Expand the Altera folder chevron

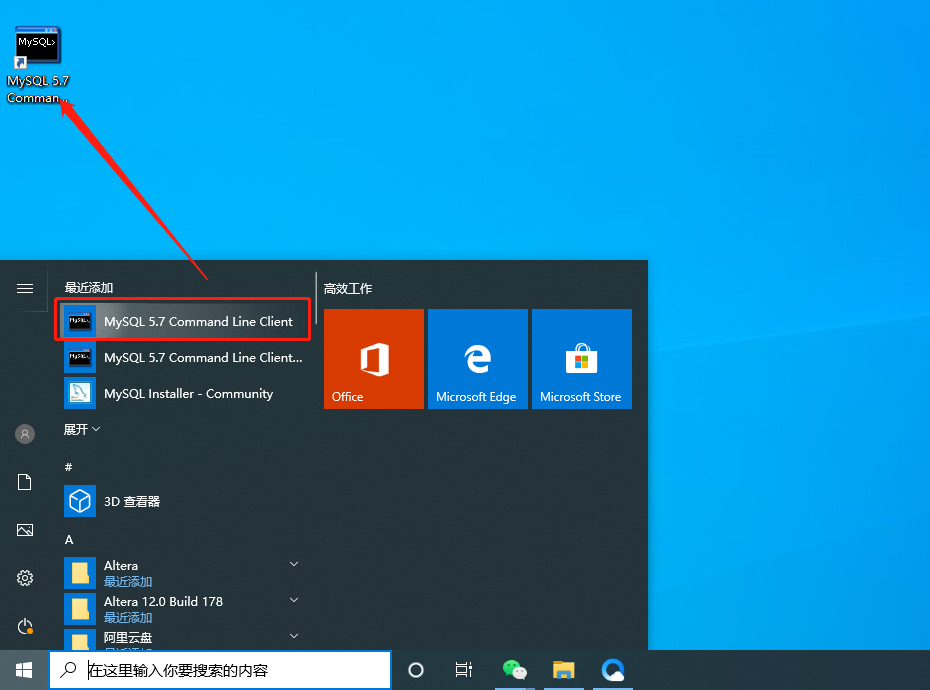pyautogui.click(x=294, y=564)
